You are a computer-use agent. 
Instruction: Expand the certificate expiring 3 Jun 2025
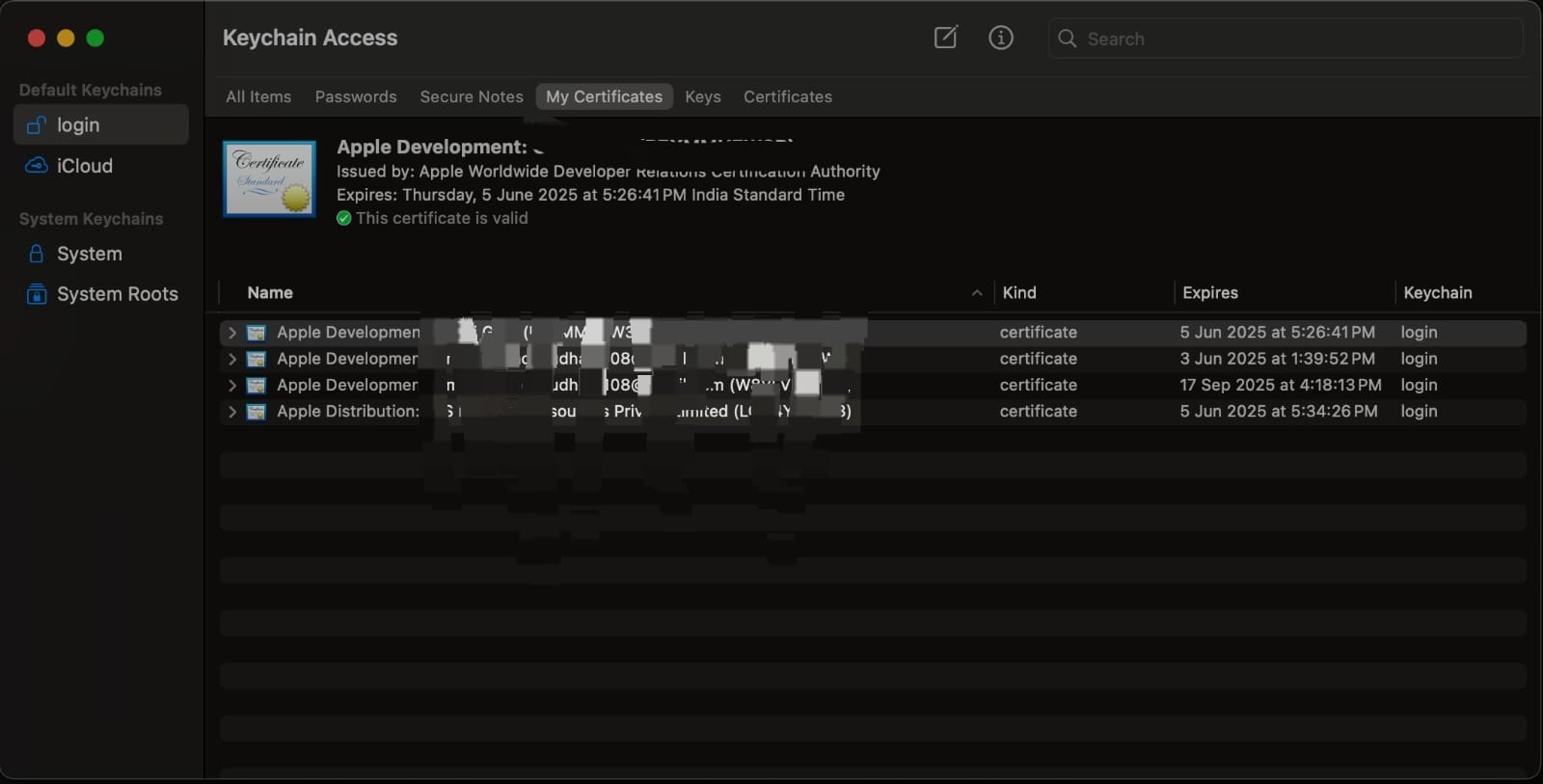pyautogui.click(x=231, y=359)
